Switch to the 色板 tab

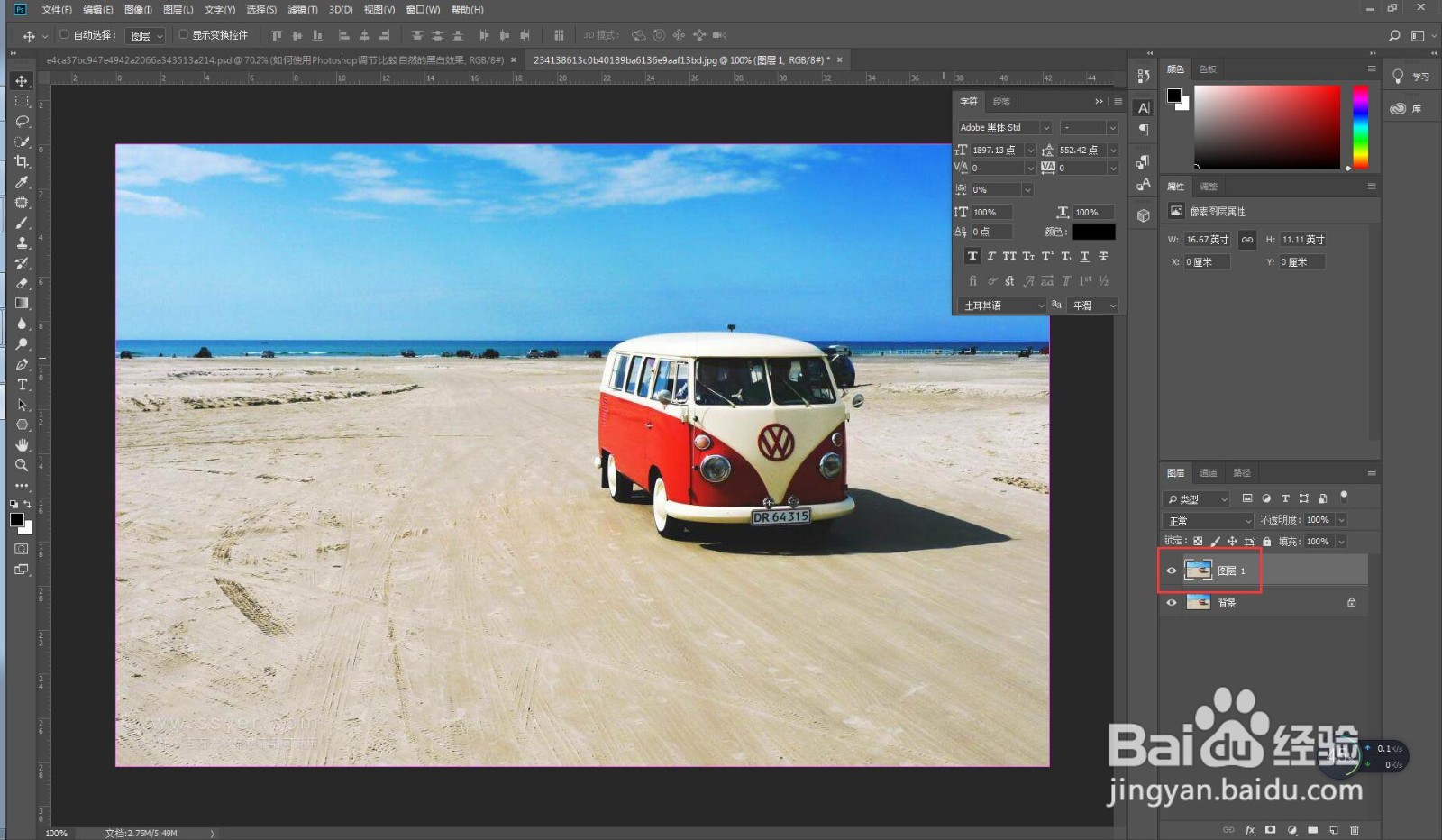point(1208,69)
